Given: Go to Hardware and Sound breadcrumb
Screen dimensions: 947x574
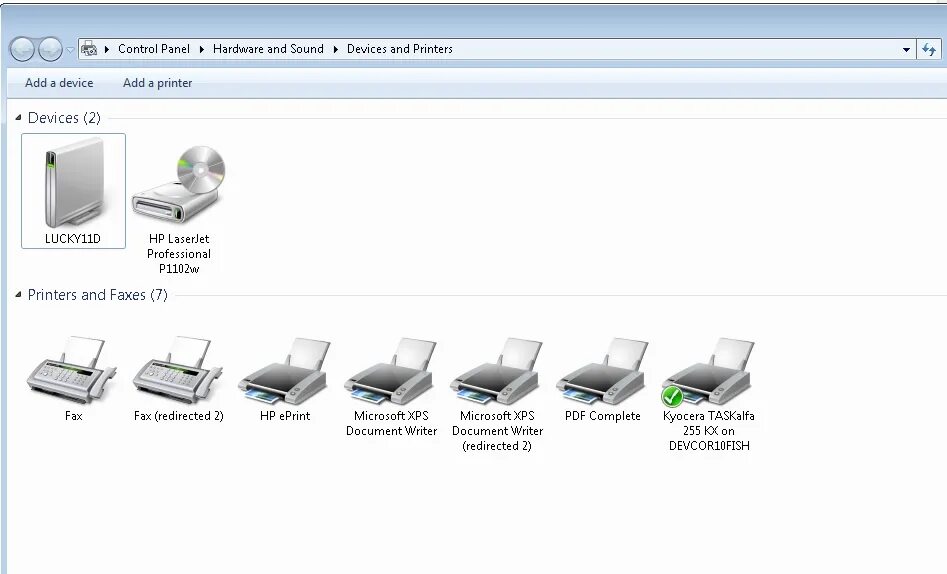Looking at the screenshot, I should [268, 49].
